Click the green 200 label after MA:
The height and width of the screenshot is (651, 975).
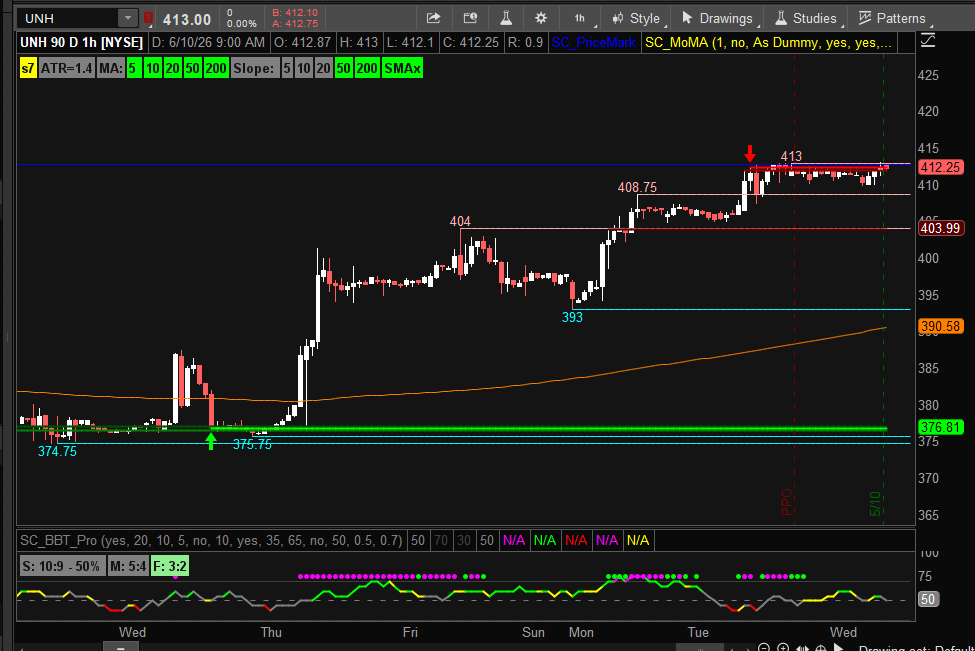(x=216, y=68)
